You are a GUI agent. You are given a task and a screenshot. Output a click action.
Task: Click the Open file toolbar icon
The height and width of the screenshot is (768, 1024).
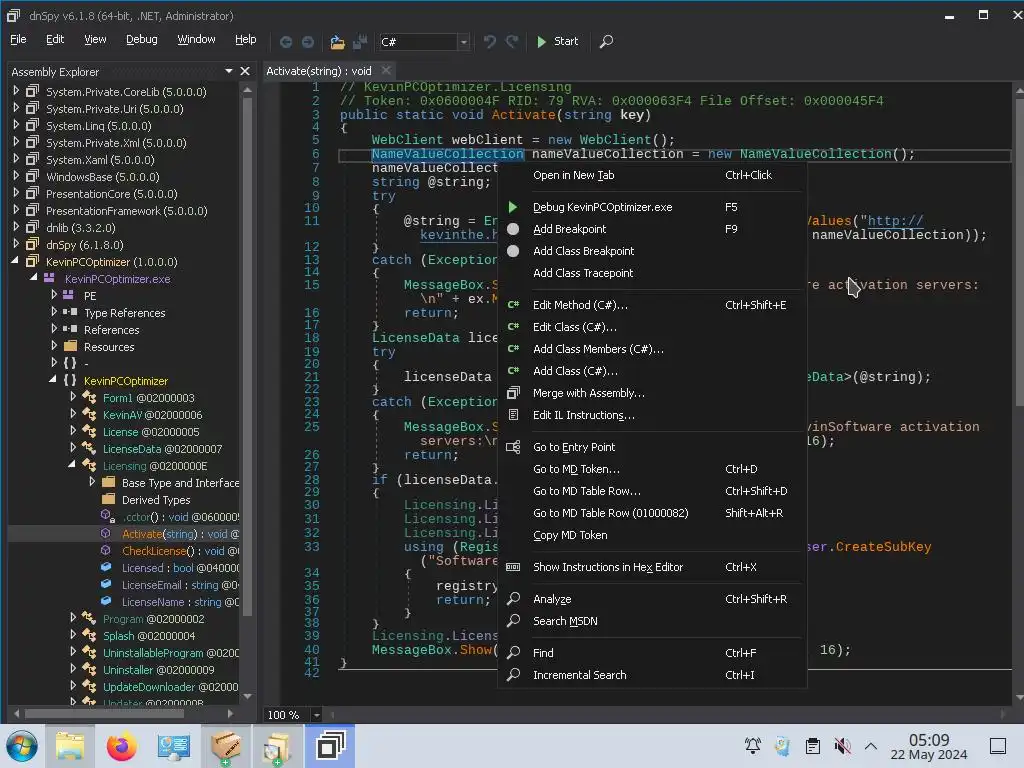pos(337,42)
